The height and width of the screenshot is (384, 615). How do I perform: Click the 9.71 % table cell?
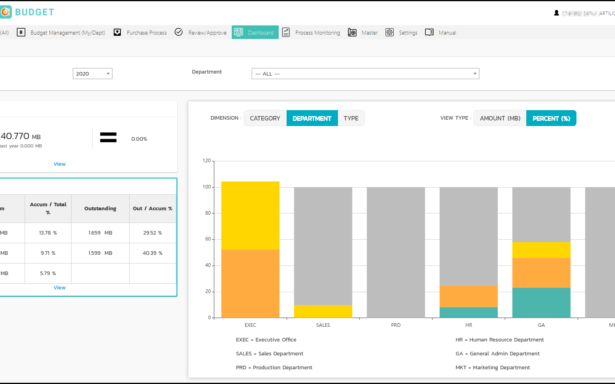pyautogui.click(x=48, y=253)
